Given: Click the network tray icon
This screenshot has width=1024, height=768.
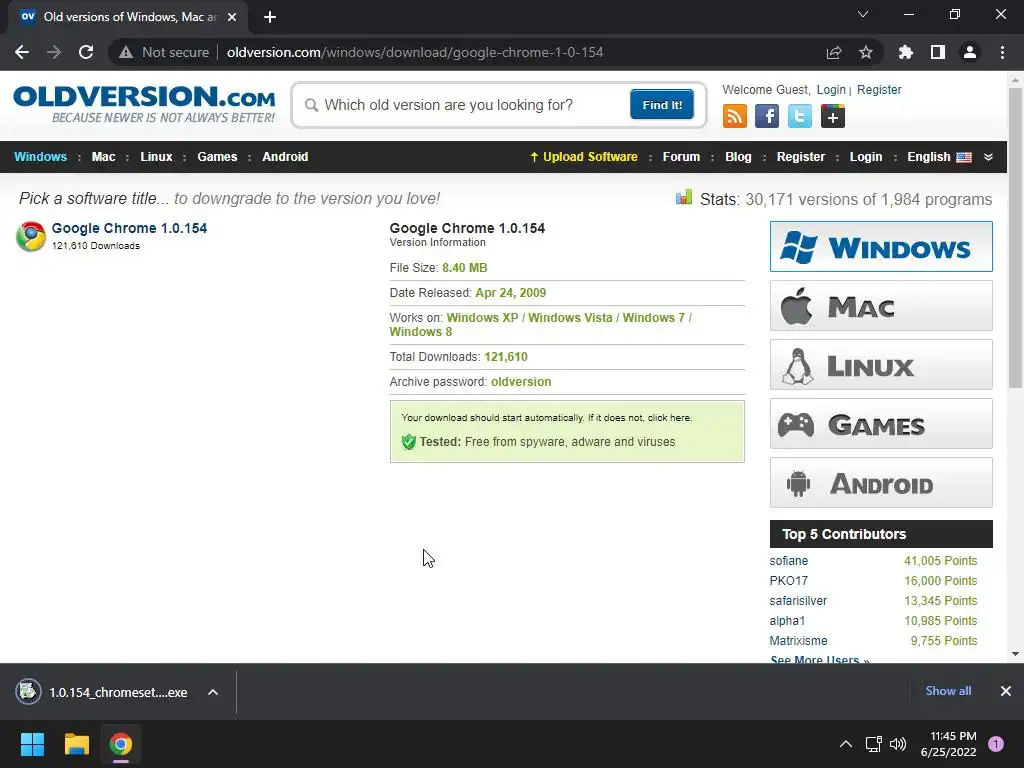Looking at the screenshot, I should (x=873, y=744).
